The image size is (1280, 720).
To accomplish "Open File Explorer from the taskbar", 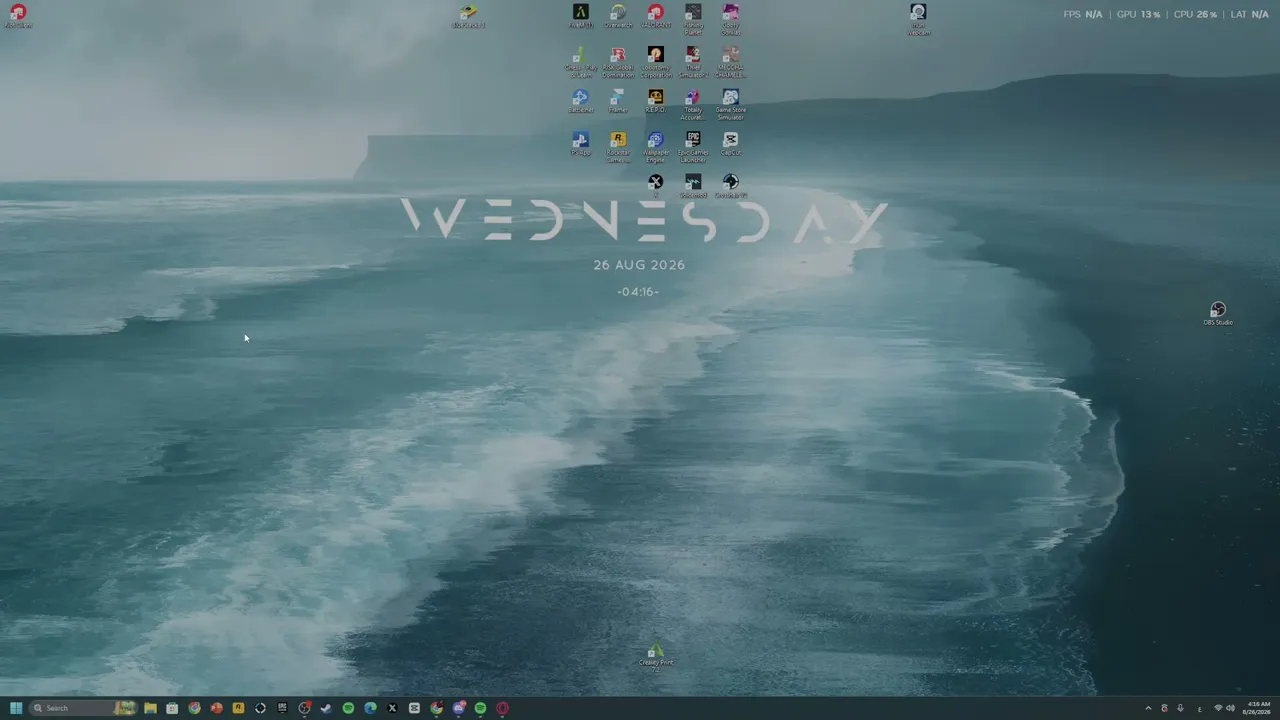I will pos(150,708).
